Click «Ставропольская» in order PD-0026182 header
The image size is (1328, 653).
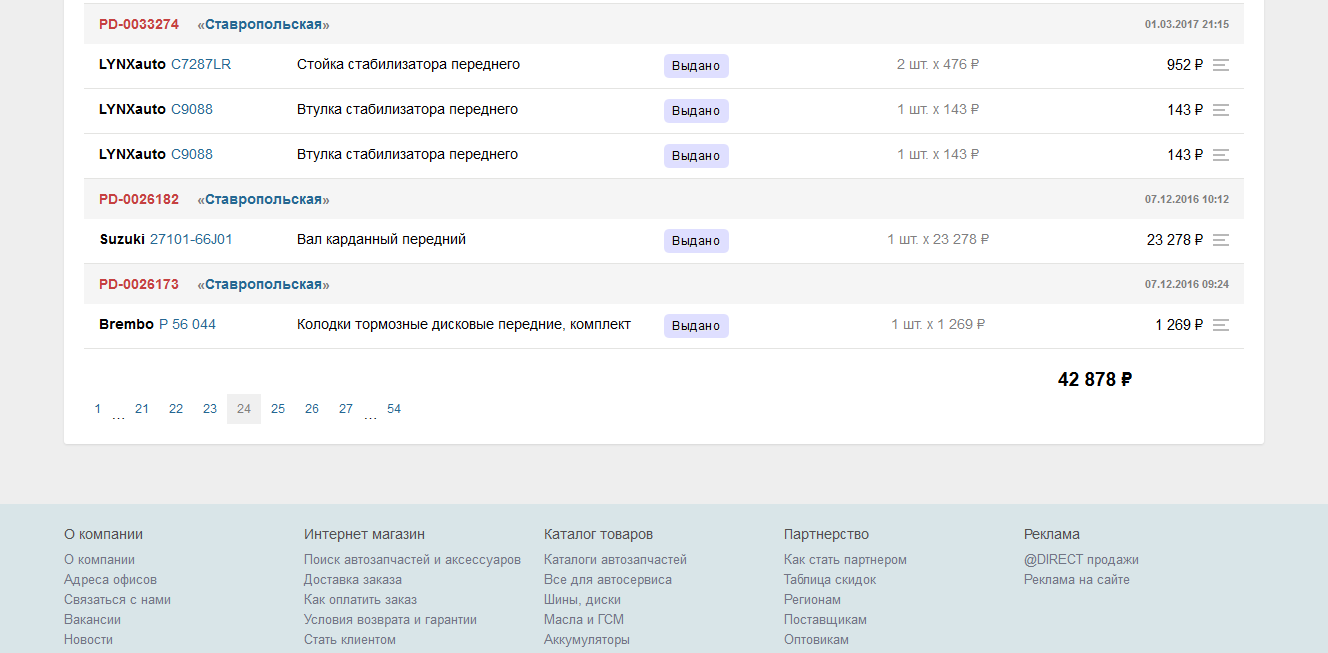[263, 199]
